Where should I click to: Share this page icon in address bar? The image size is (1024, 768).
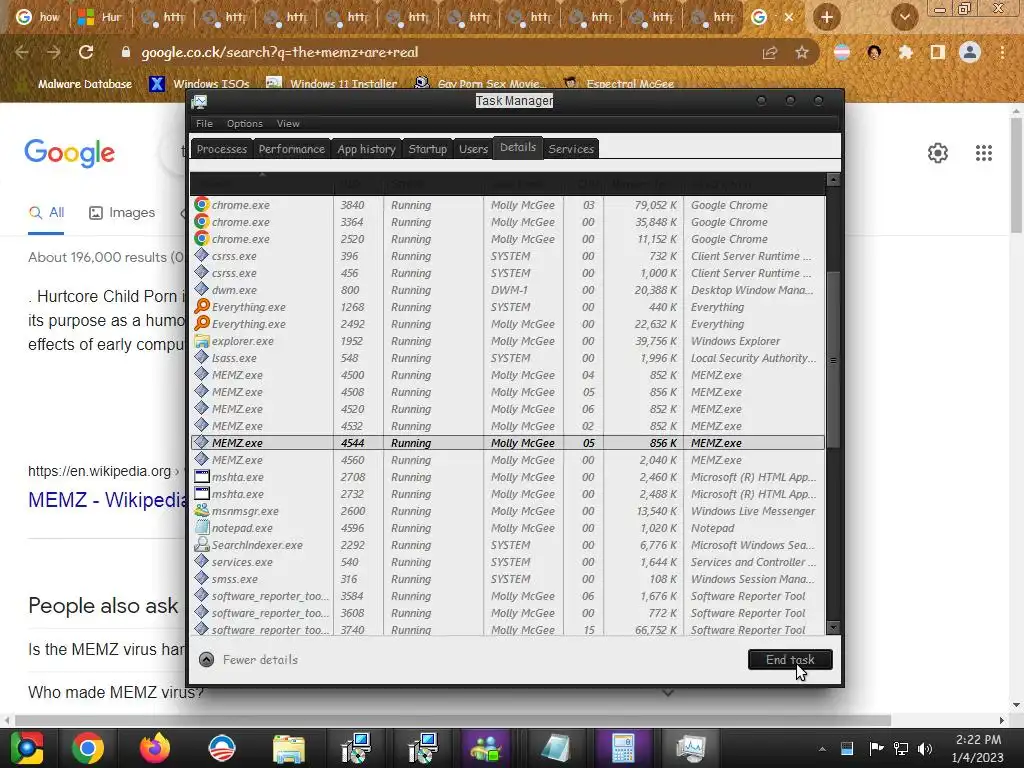(770, 52)
